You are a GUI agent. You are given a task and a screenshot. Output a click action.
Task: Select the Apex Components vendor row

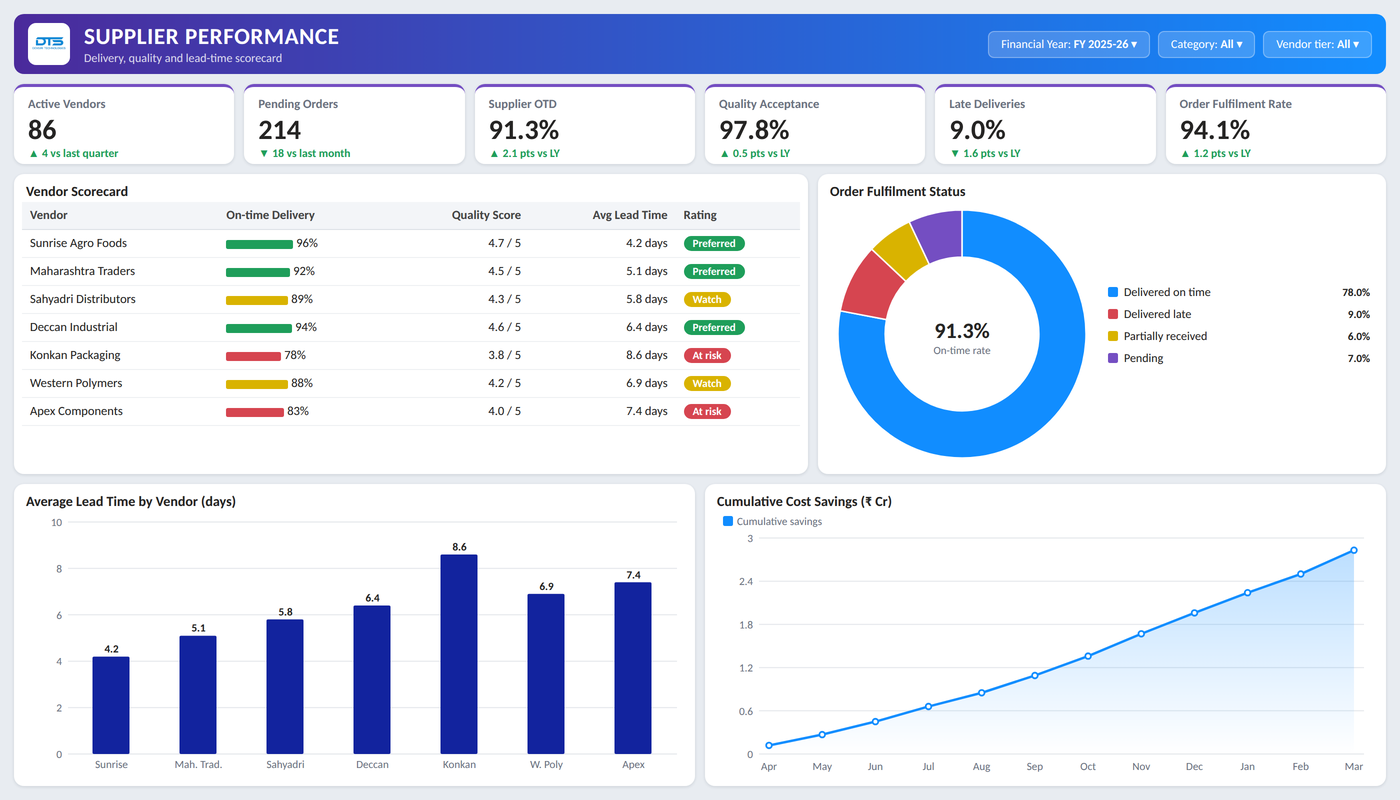coord(411,411)
